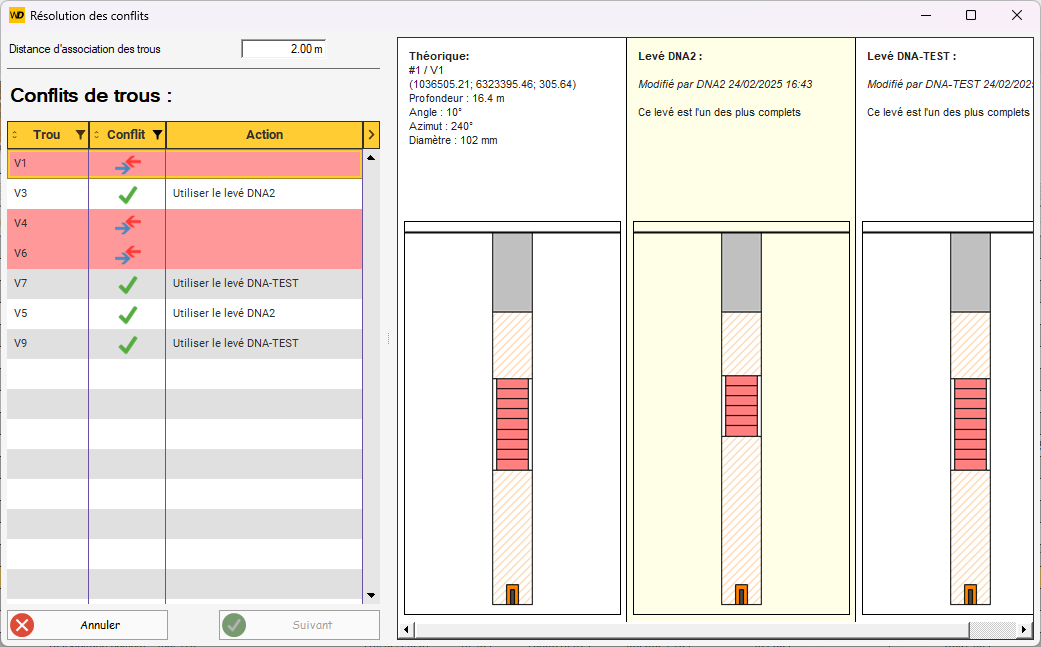Screen dimensions: 1041x647
Task: Click the Suivant button
Action: point(299,625)
